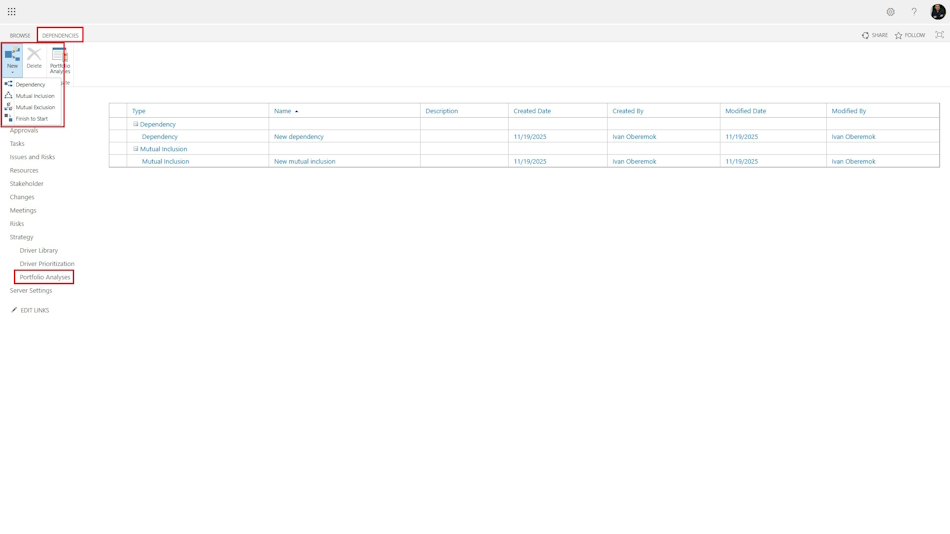Click Modified Date of New mutual inclusion row

[x=742, y=161]
